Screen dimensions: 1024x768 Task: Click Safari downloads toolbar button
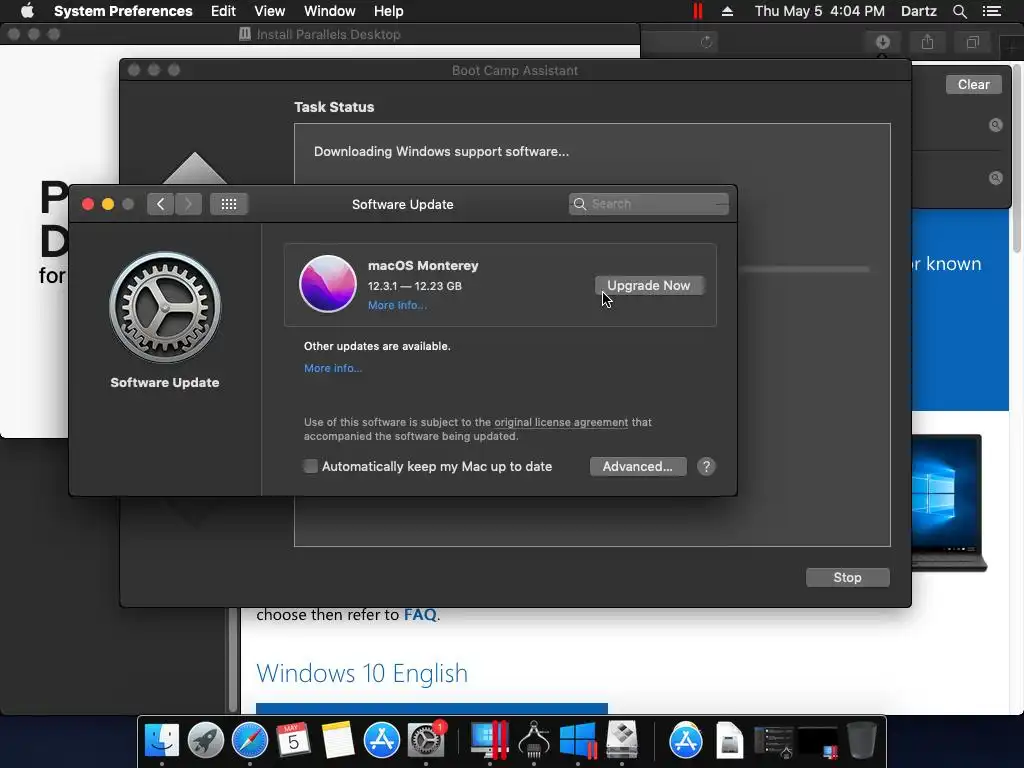click(883, 42)
